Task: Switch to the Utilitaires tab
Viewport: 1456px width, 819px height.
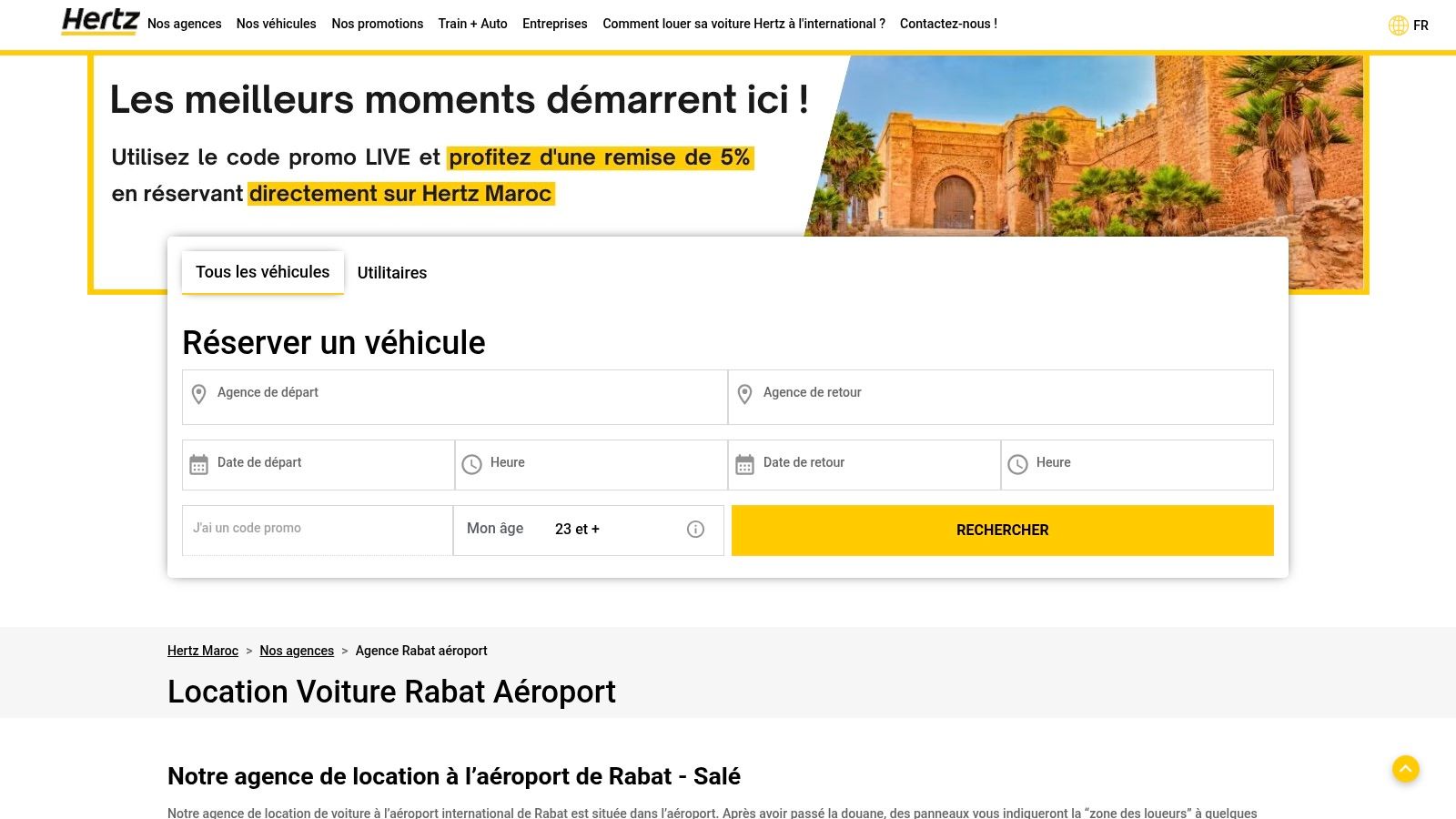Action: pos(391,273)
